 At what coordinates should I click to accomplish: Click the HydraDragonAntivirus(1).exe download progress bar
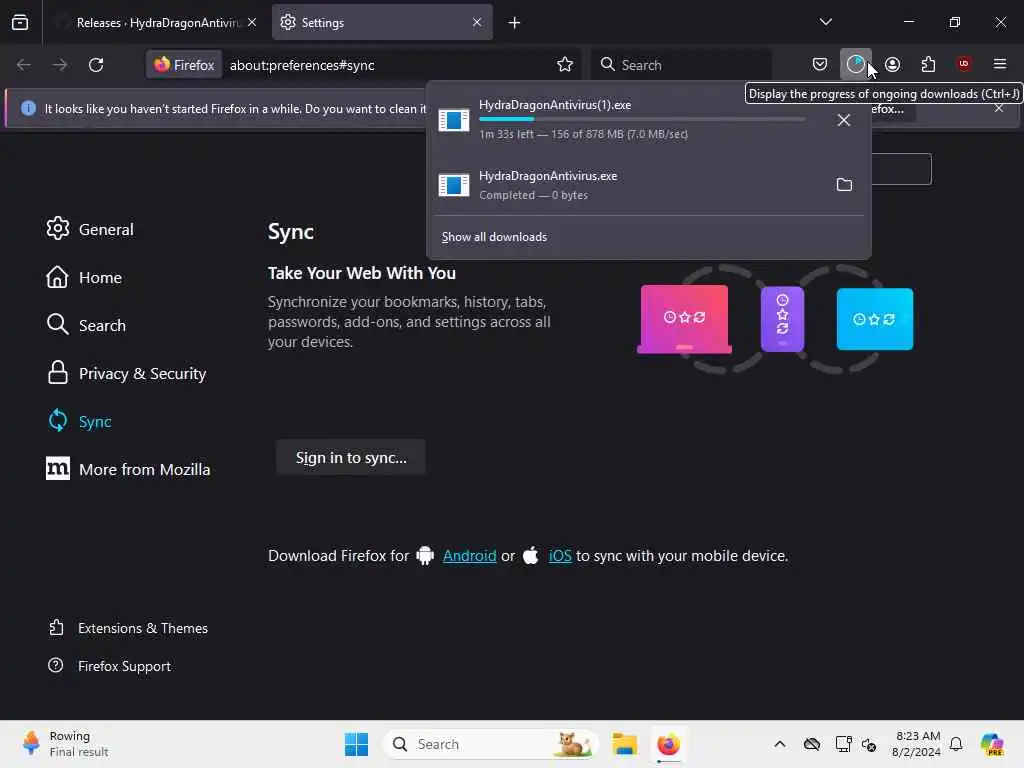642,120
